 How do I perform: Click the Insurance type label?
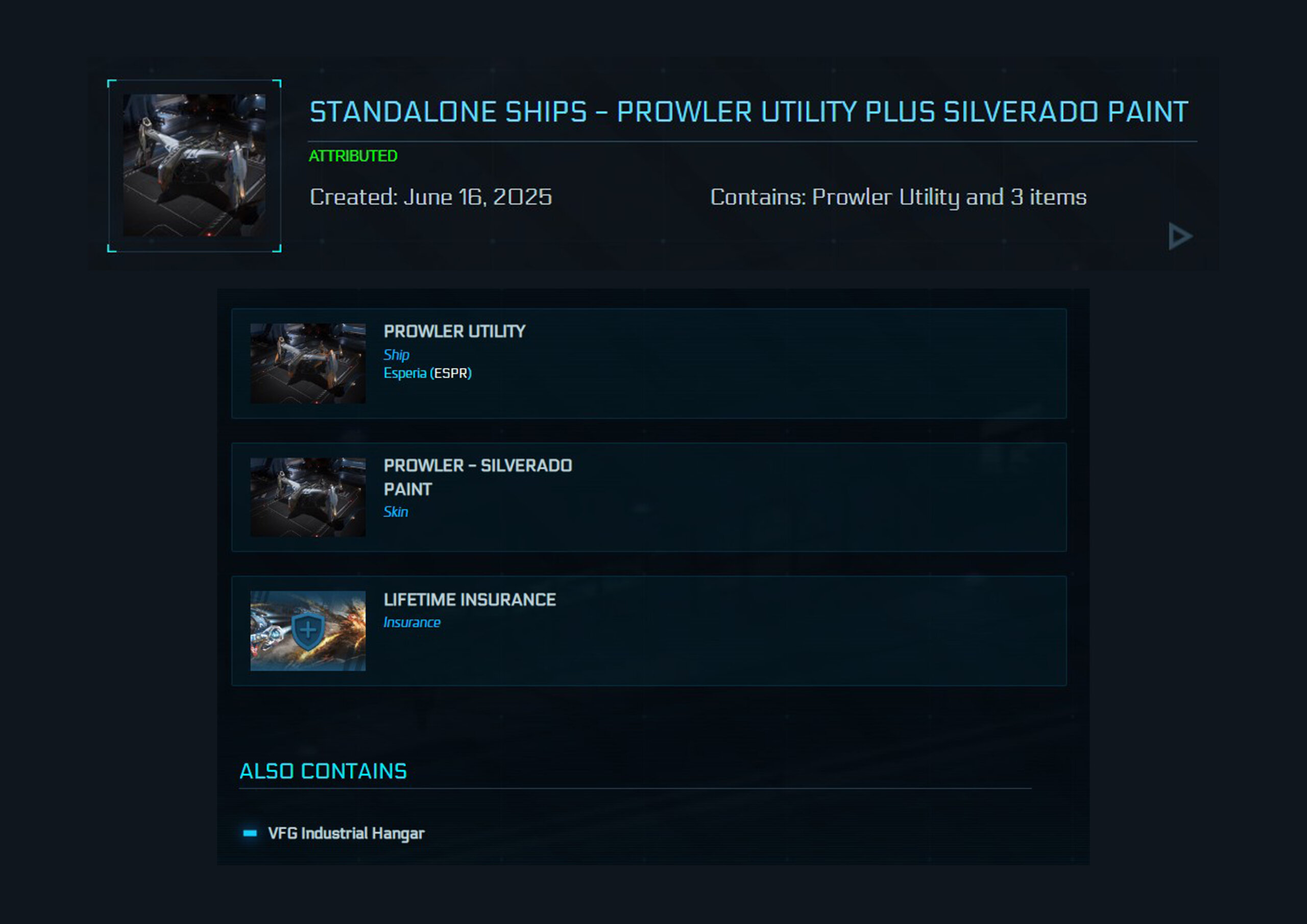[x=412, y=622]
